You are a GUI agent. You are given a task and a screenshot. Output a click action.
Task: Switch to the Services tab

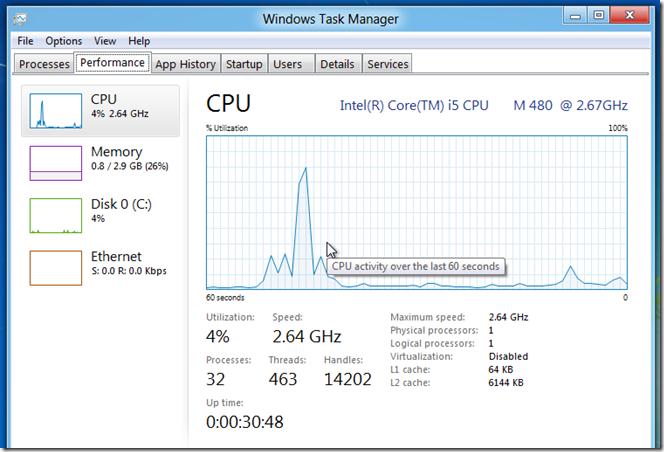388,64
